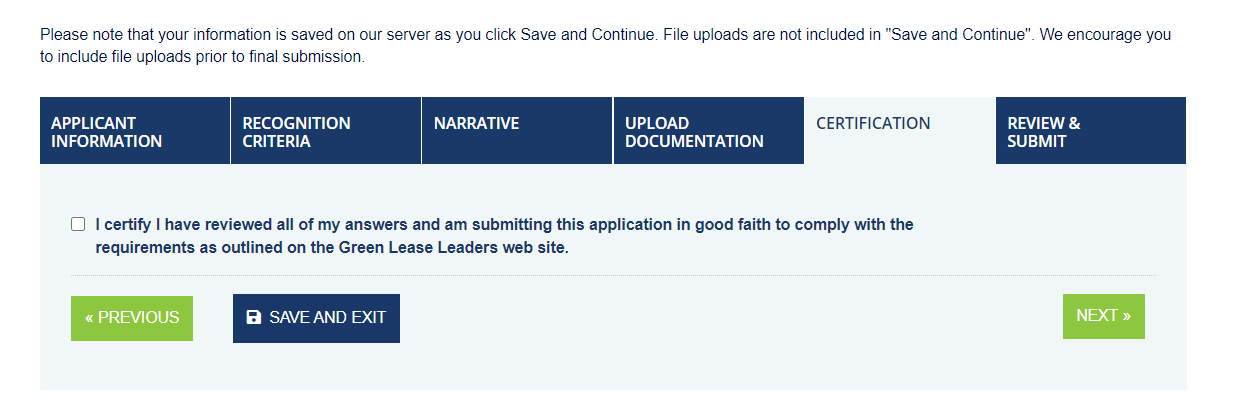Go back with the Previous button
The width and height of the screenshot is (1237, 416).
point(132,318)
